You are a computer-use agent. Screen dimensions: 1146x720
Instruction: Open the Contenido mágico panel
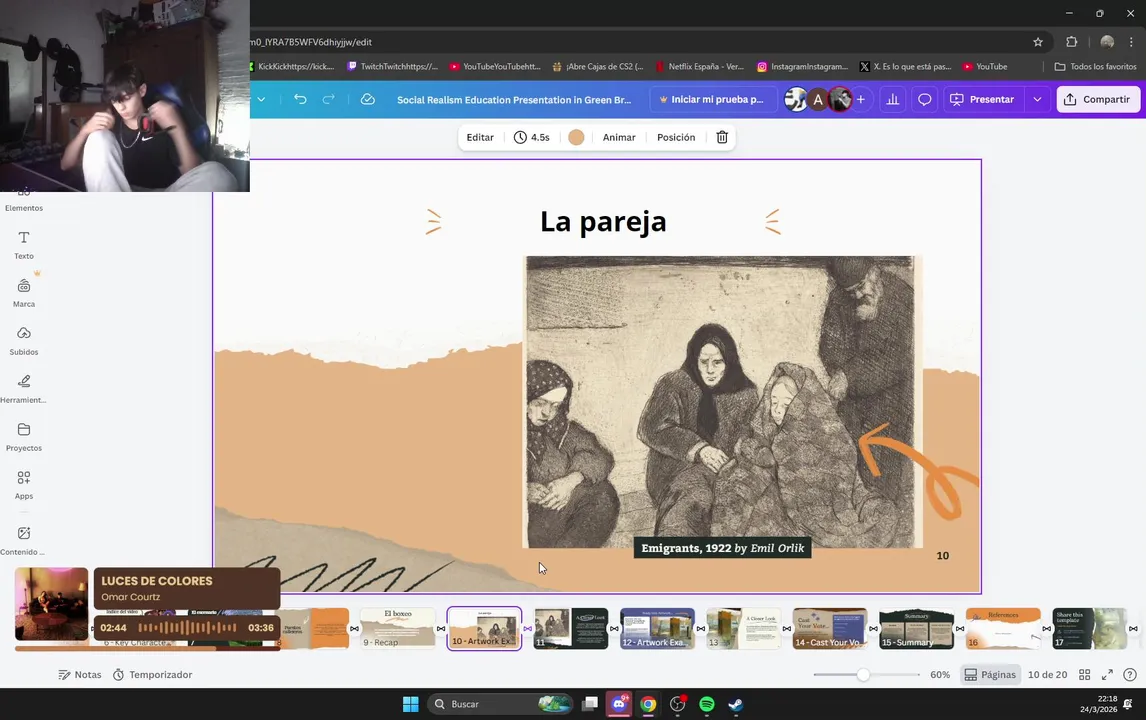pyautogui.click(x=24, y=541)
